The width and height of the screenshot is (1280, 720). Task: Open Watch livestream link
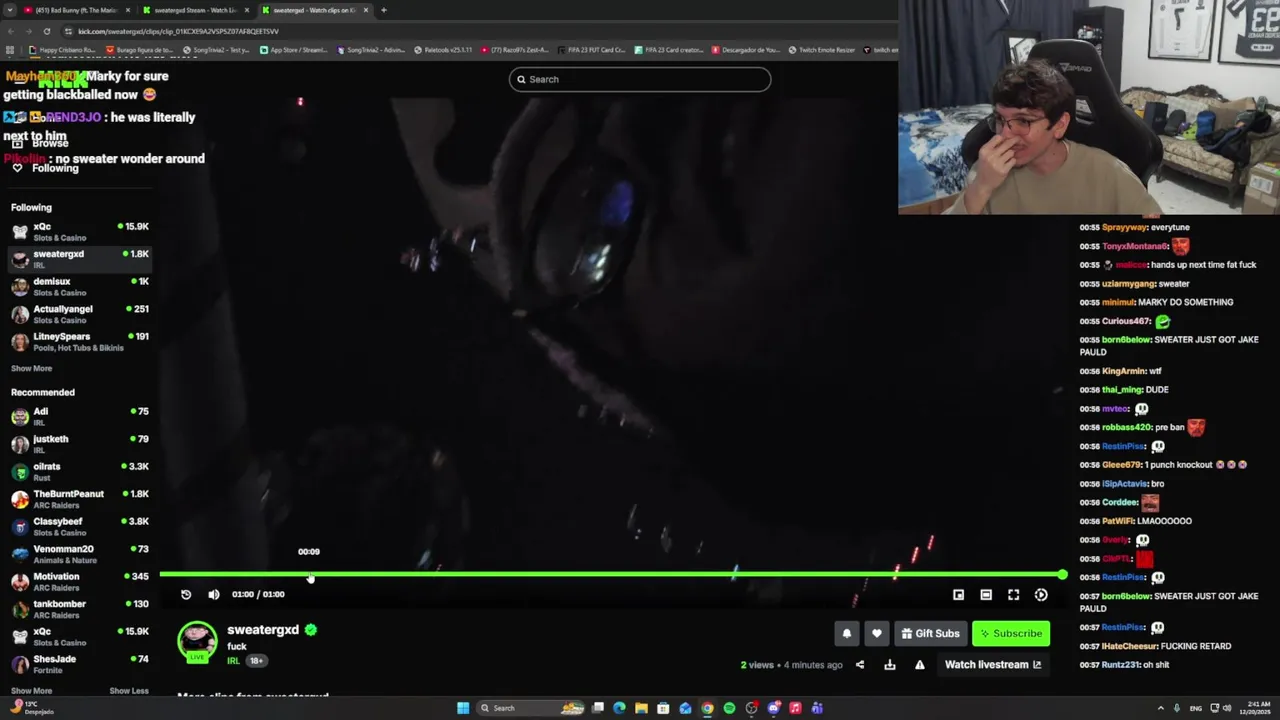tap(993, 665)
